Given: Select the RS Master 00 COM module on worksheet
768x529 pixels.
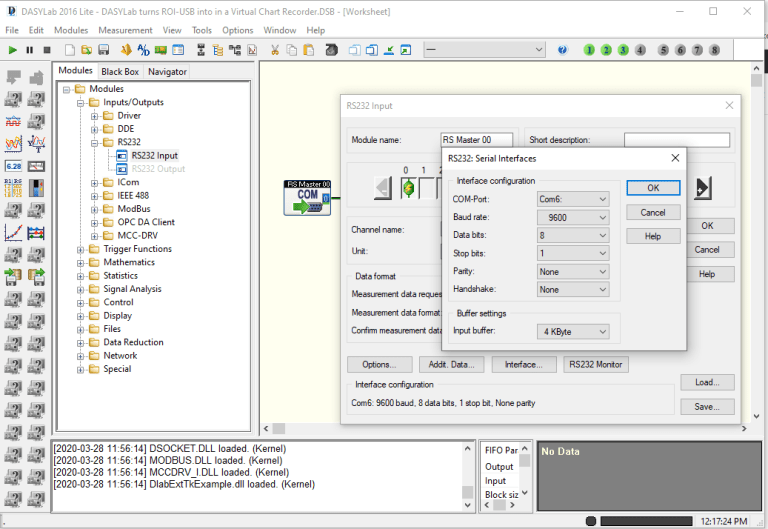Looking at the screenshot, I should pos(307,198).
